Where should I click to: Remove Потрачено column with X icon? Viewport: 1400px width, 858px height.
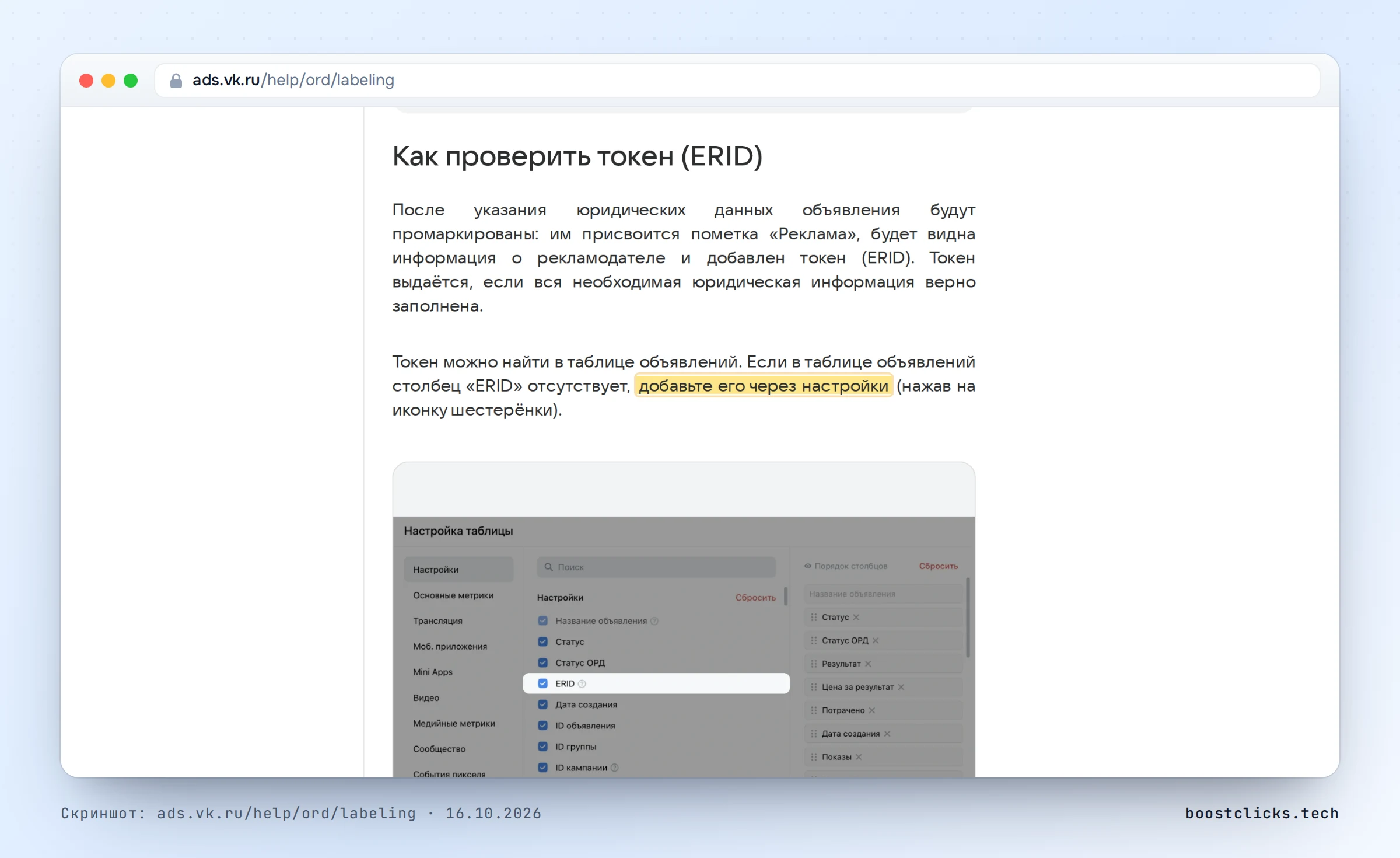pyautogui.click(x=872, y=710)
